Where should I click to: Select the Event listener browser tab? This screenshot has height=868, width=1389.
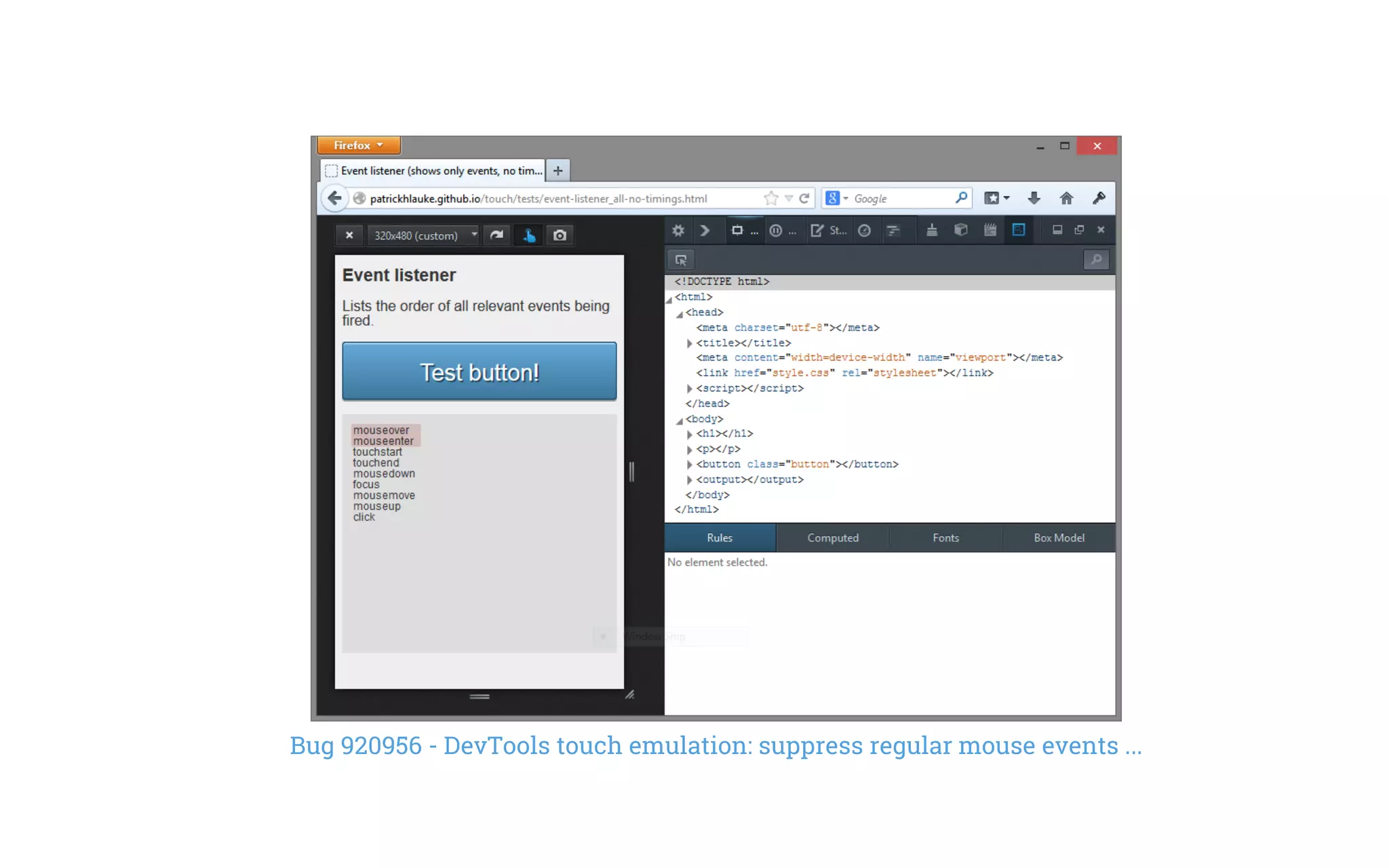pyautogui.click(x=433, y=171)
